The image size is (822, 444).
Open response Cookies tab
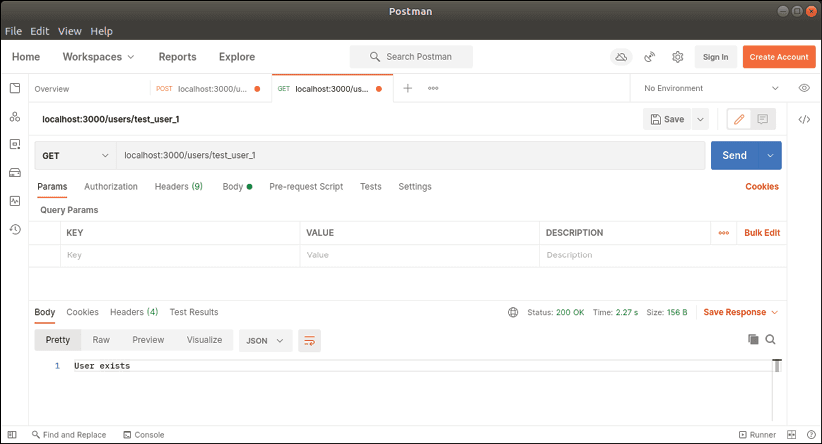point(82,312)
